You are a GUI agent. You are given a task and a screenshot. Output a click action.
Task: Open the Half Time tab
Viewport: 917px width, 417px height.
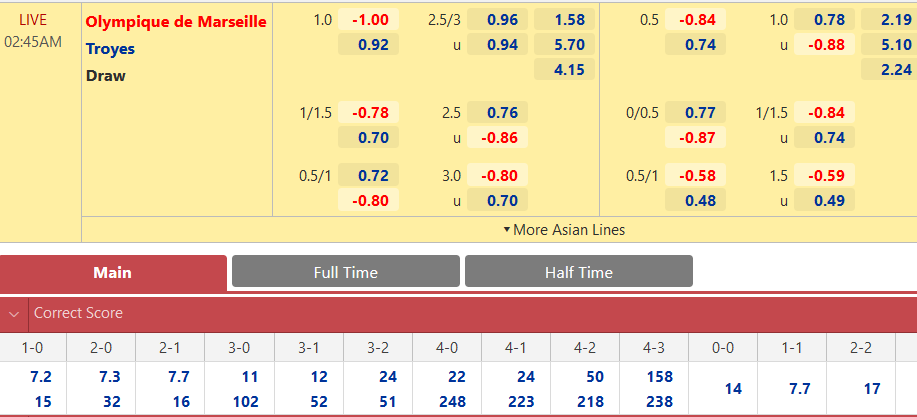coord(578,271)
